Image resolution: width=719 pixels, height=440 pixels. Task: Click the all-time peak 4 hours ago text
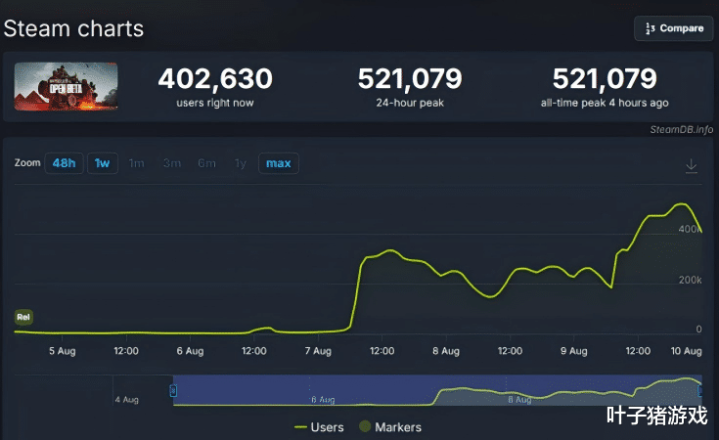point(604,103)
